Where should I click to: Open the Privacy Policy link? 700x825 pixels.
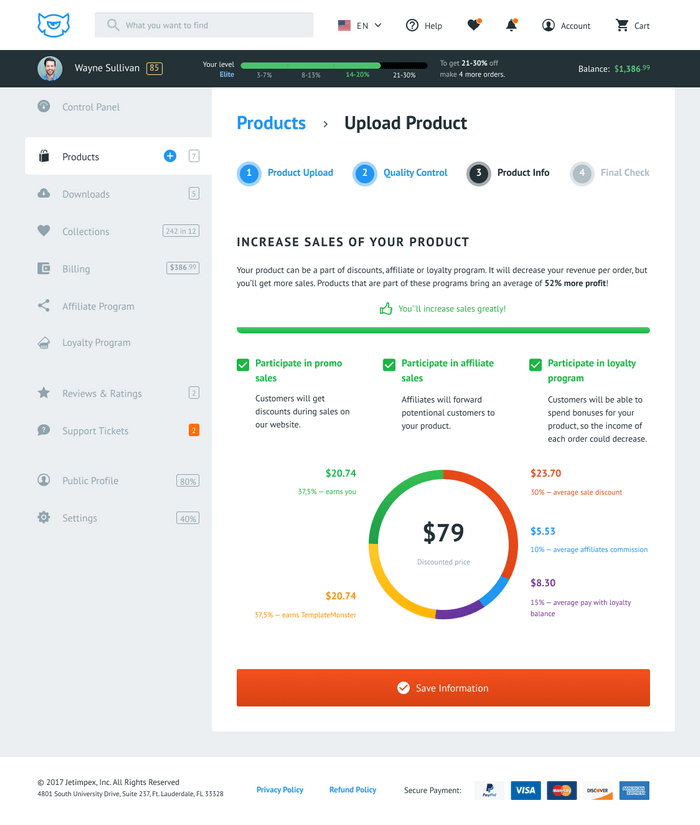280,790
